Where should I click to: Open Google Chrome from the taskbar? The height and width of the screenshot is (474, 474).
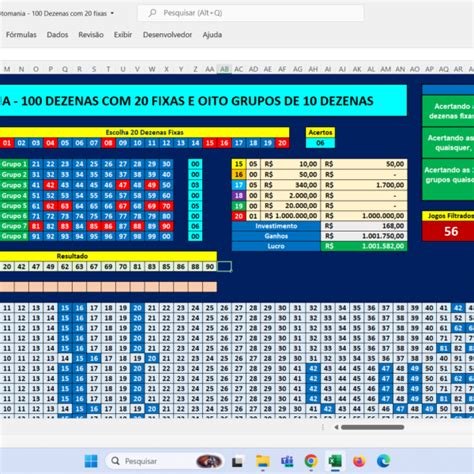[x=311, y=461]
